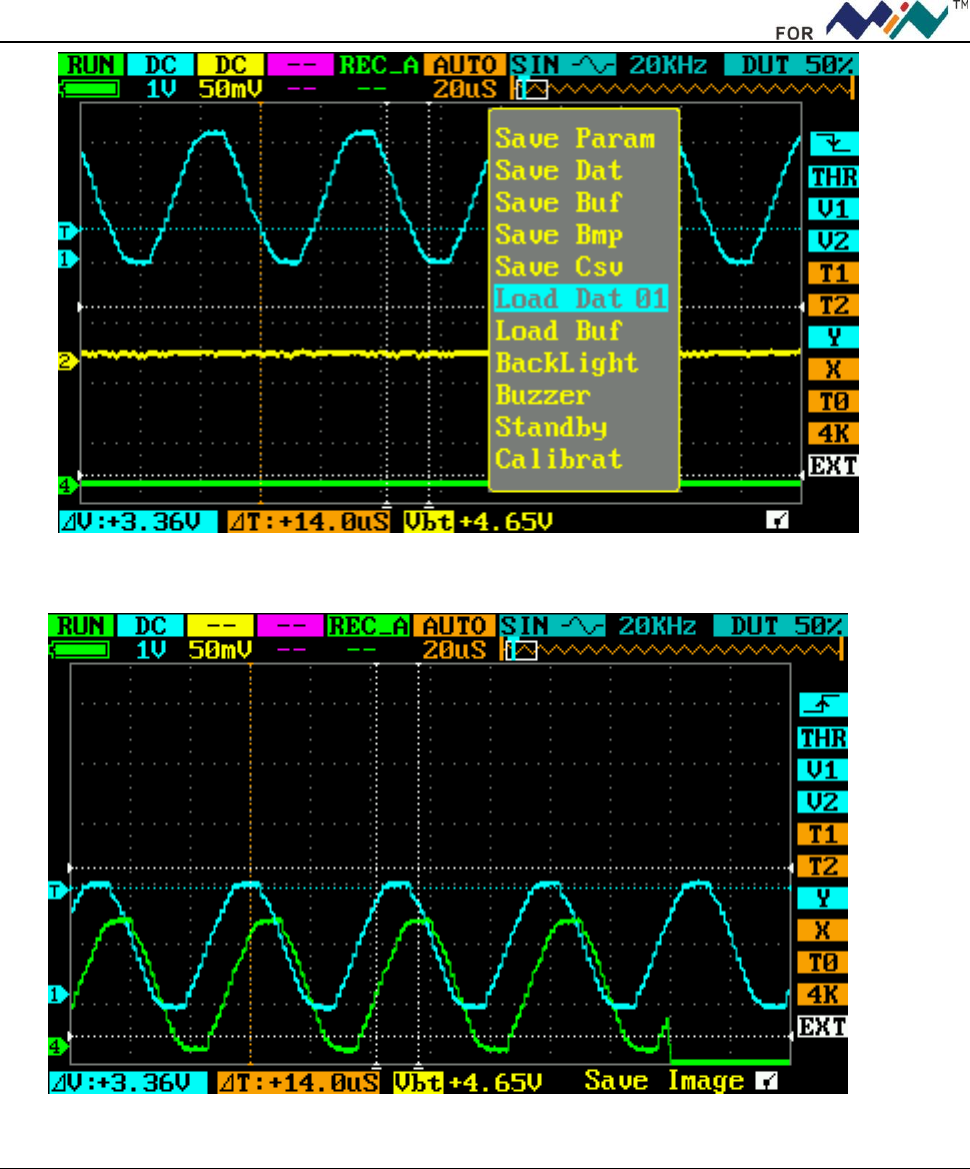The width and height of the screenshot is (970, 1169).
Task: Select THR button in upper scope sidebar
Action: [x=834, y=177]
